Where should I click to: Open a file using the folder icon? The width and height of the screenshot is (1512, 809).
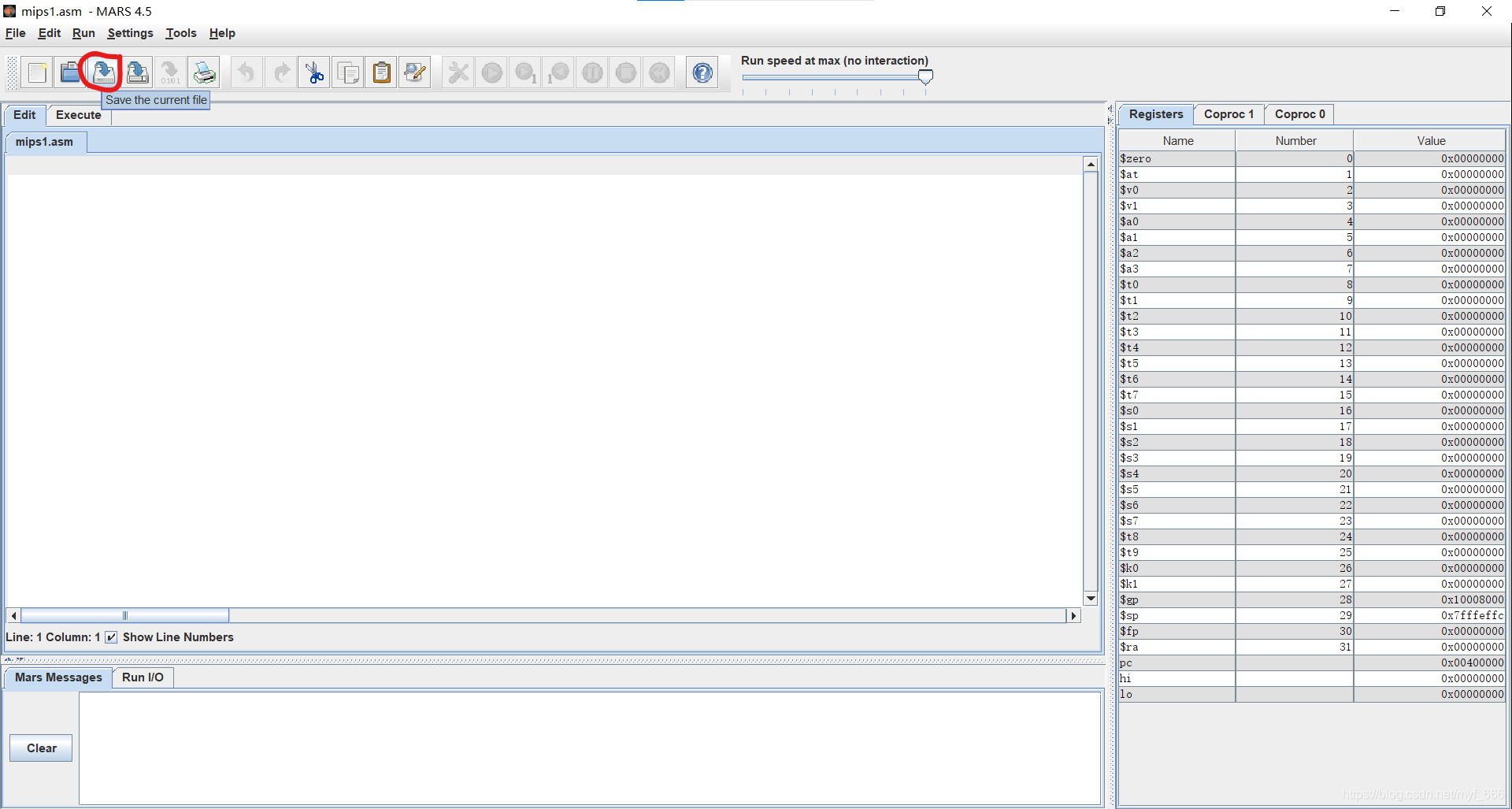70,73
